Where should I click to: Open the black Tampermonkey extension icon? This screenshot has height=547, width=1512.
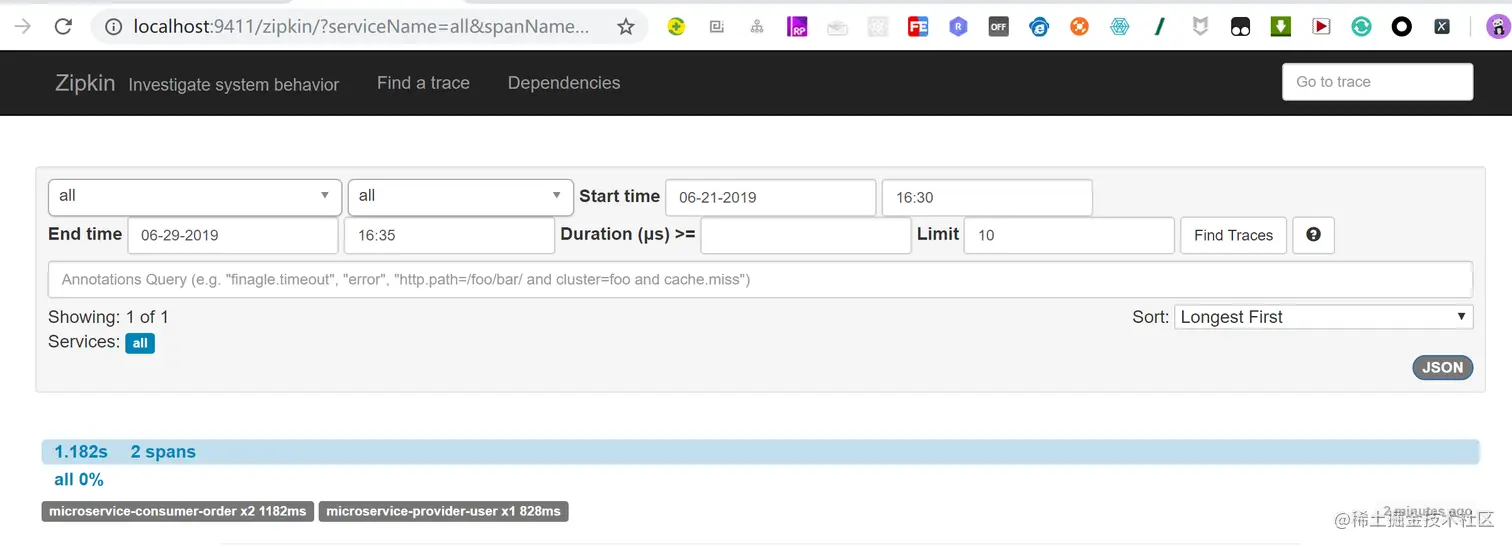(1240, 27)
